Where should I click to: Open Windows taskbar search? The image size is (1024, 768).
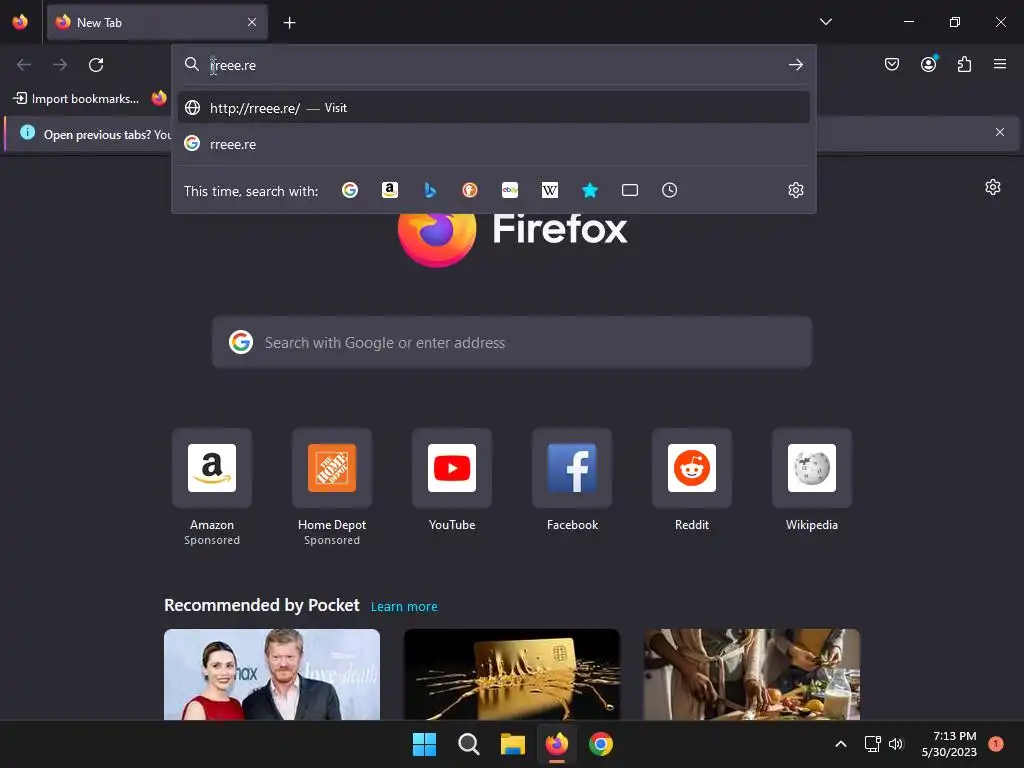point(469,744)
